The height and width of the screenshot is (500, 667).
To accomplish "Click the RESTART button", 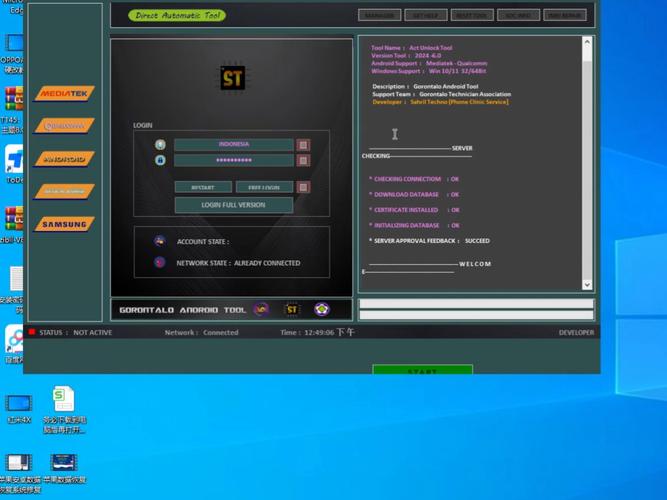I will coord(203,187).
